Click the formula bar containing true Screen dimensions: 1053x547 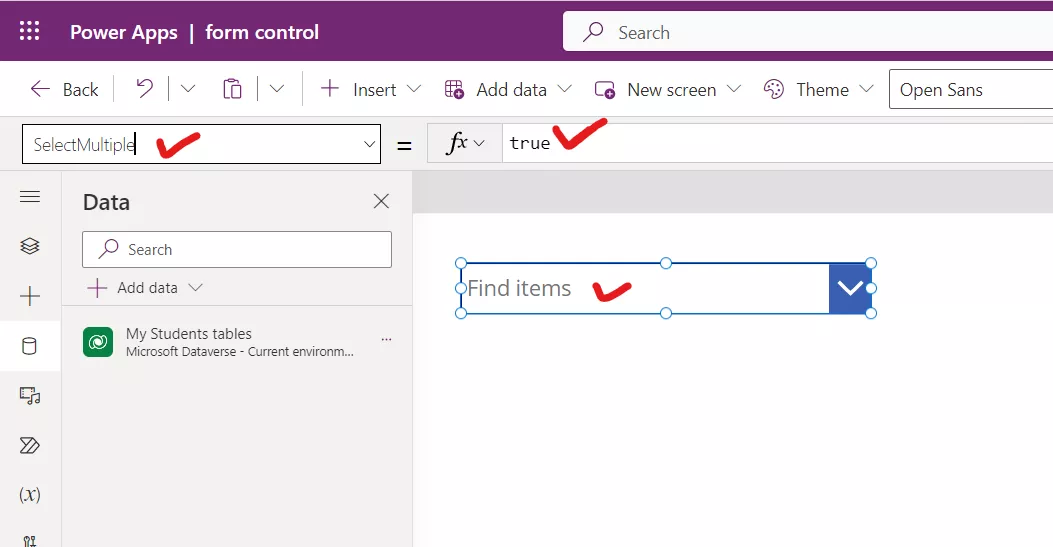(778, 143)
